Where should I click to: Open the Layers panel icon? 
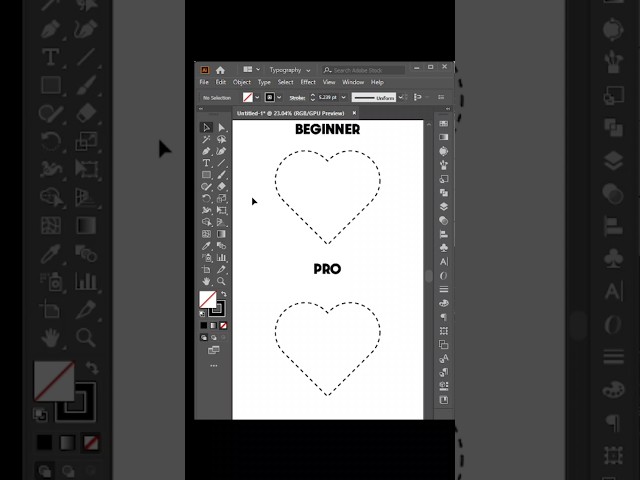pos(444,207)
